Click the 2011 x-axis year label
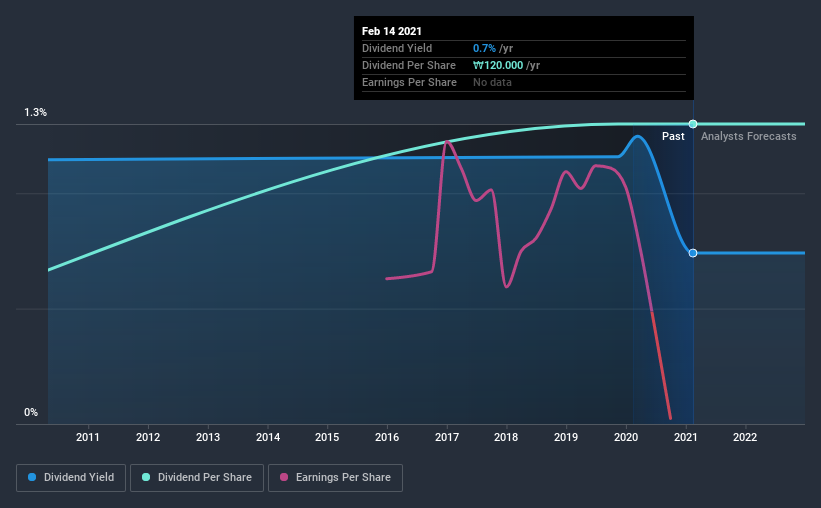 [87, 437]
